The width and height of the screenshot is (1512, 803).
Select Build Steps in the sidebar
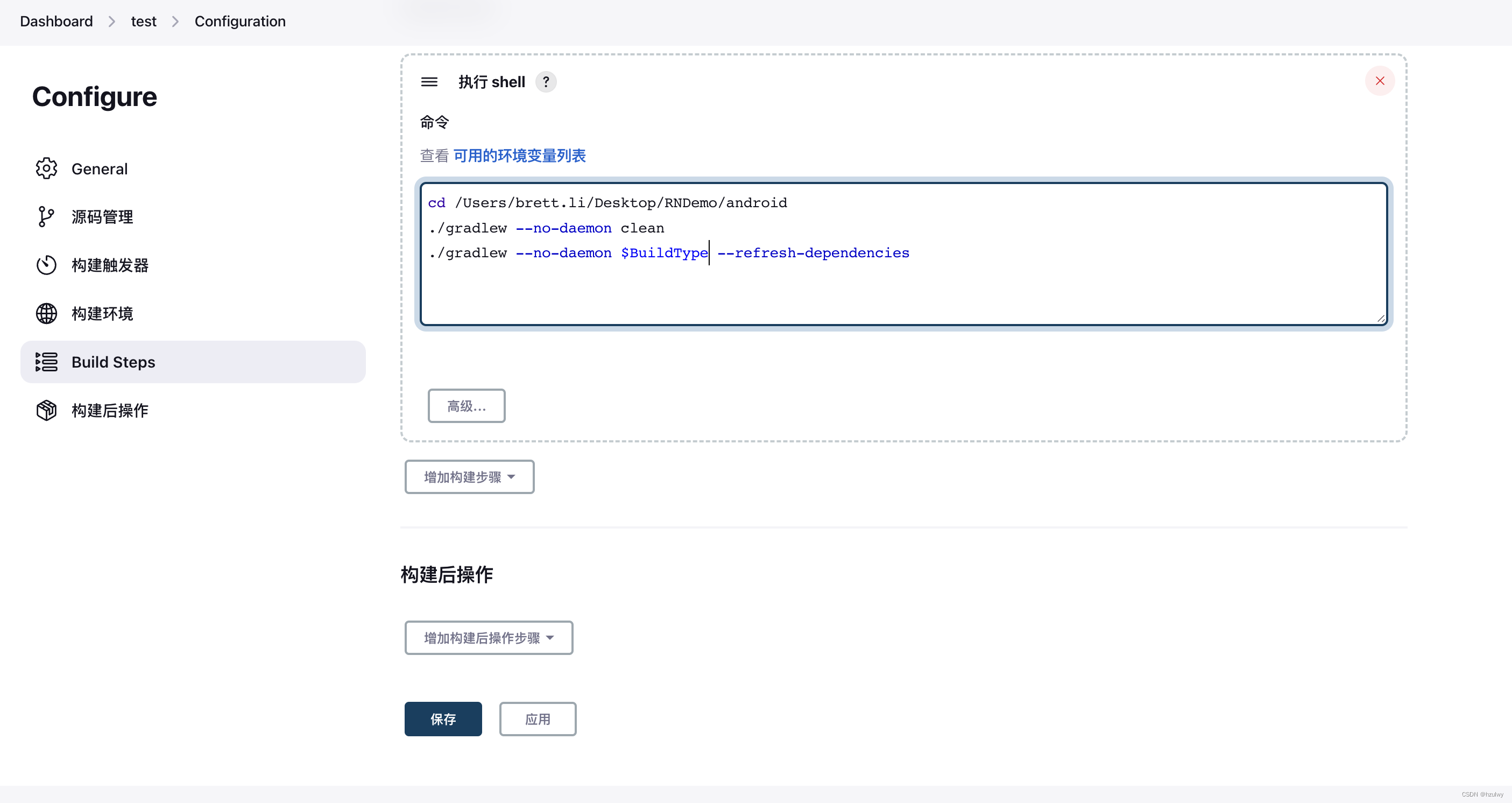click(x=193, y=362)
